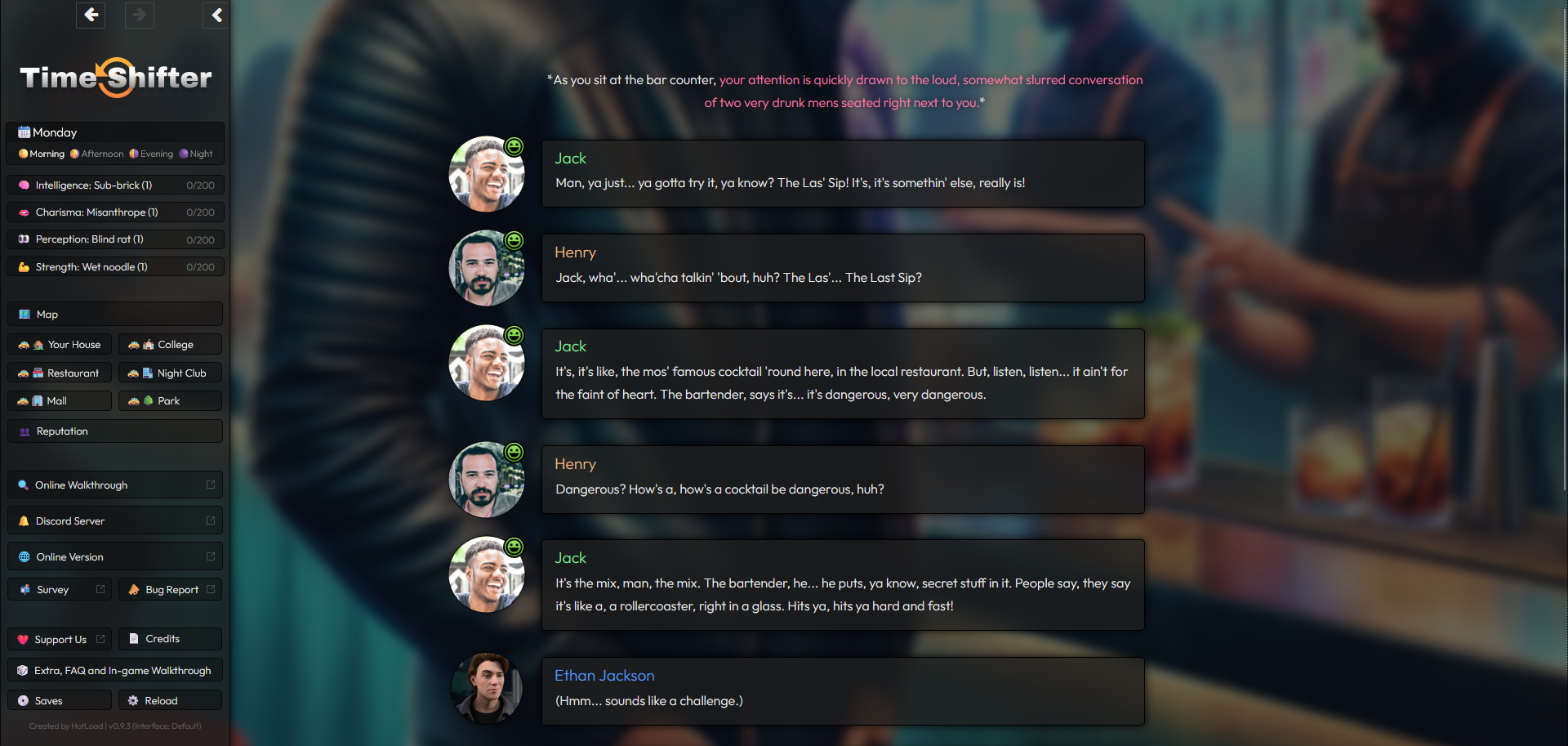Visit the Night Club
The height and width of the screenshot is (746, 1568).
tap(170, 373)
